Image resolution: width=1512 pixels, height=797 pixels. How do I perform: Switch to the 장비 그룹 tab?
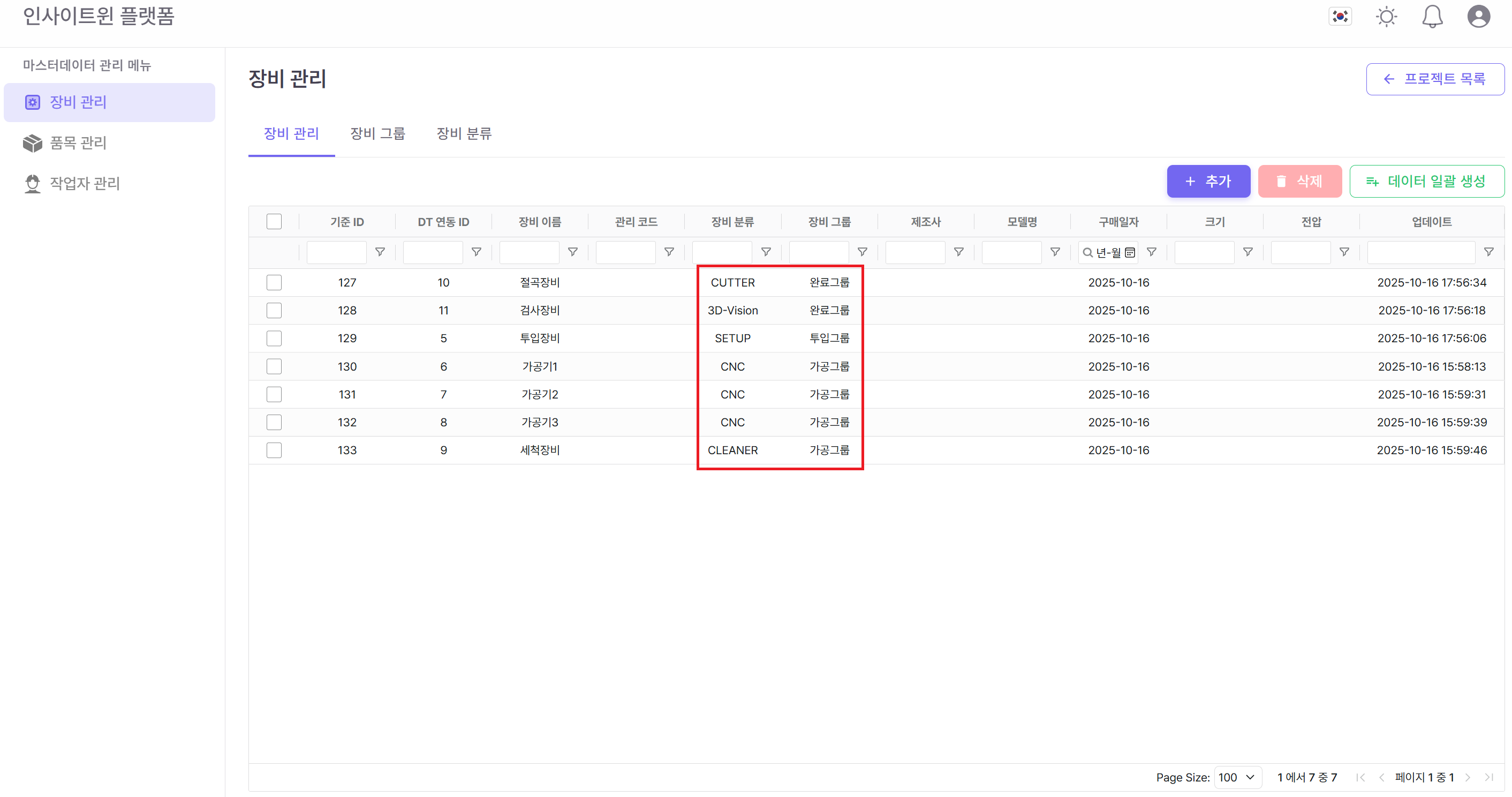point(377,134)
